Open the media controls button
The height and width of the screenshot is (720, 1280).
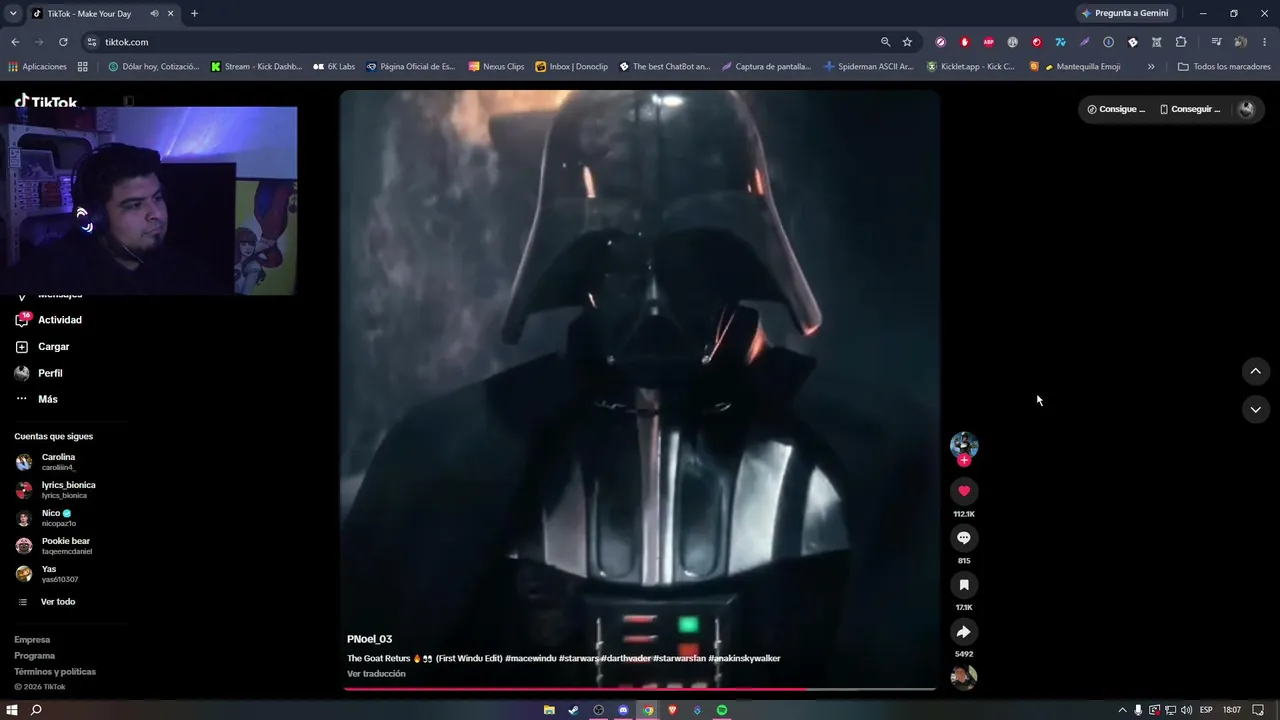pos(1216,42)
